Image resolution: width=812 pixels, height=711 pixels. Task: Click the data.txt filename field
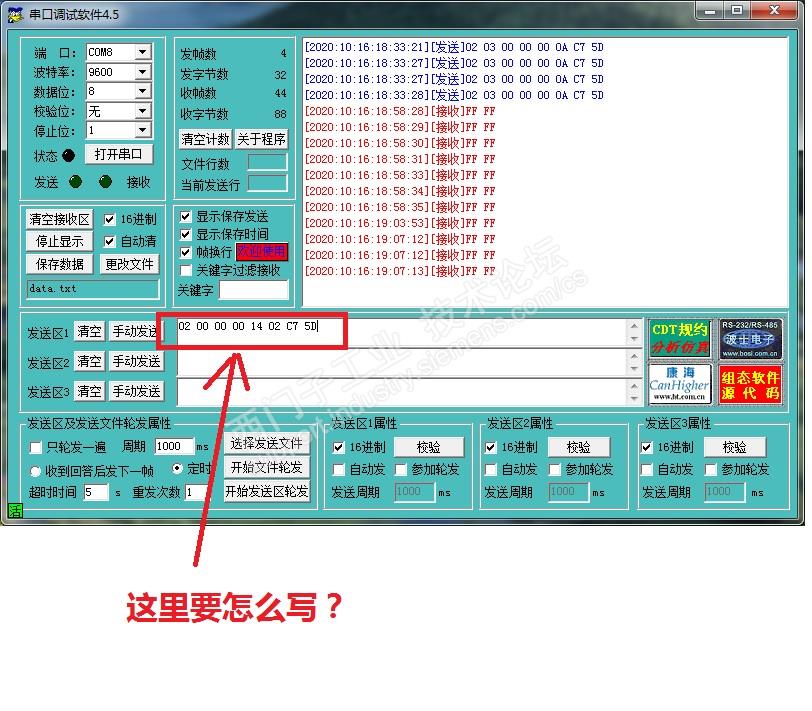93,289
